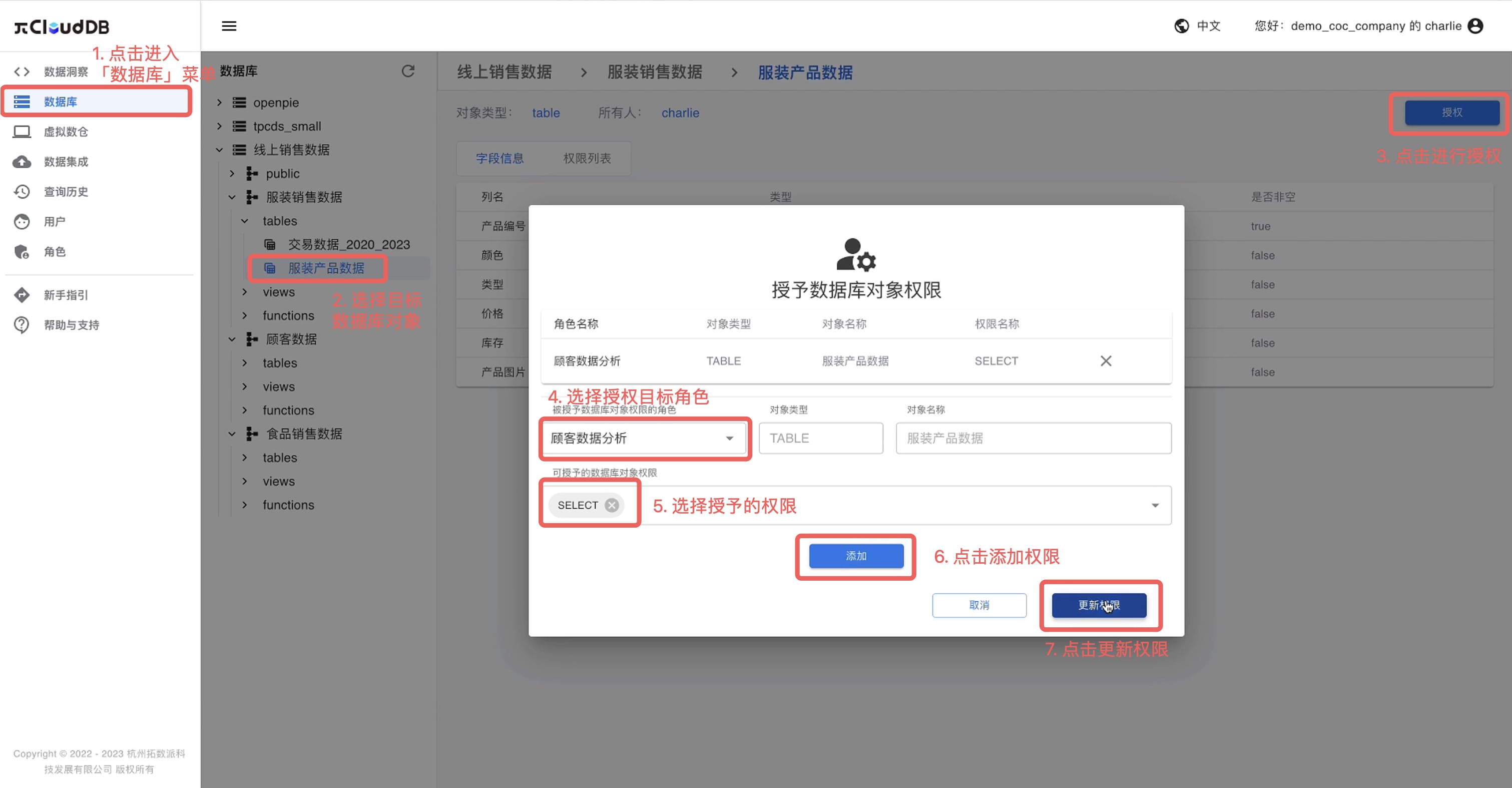Expand the openpie database node
Screen dimensions: 1512x788
(219, 103)
